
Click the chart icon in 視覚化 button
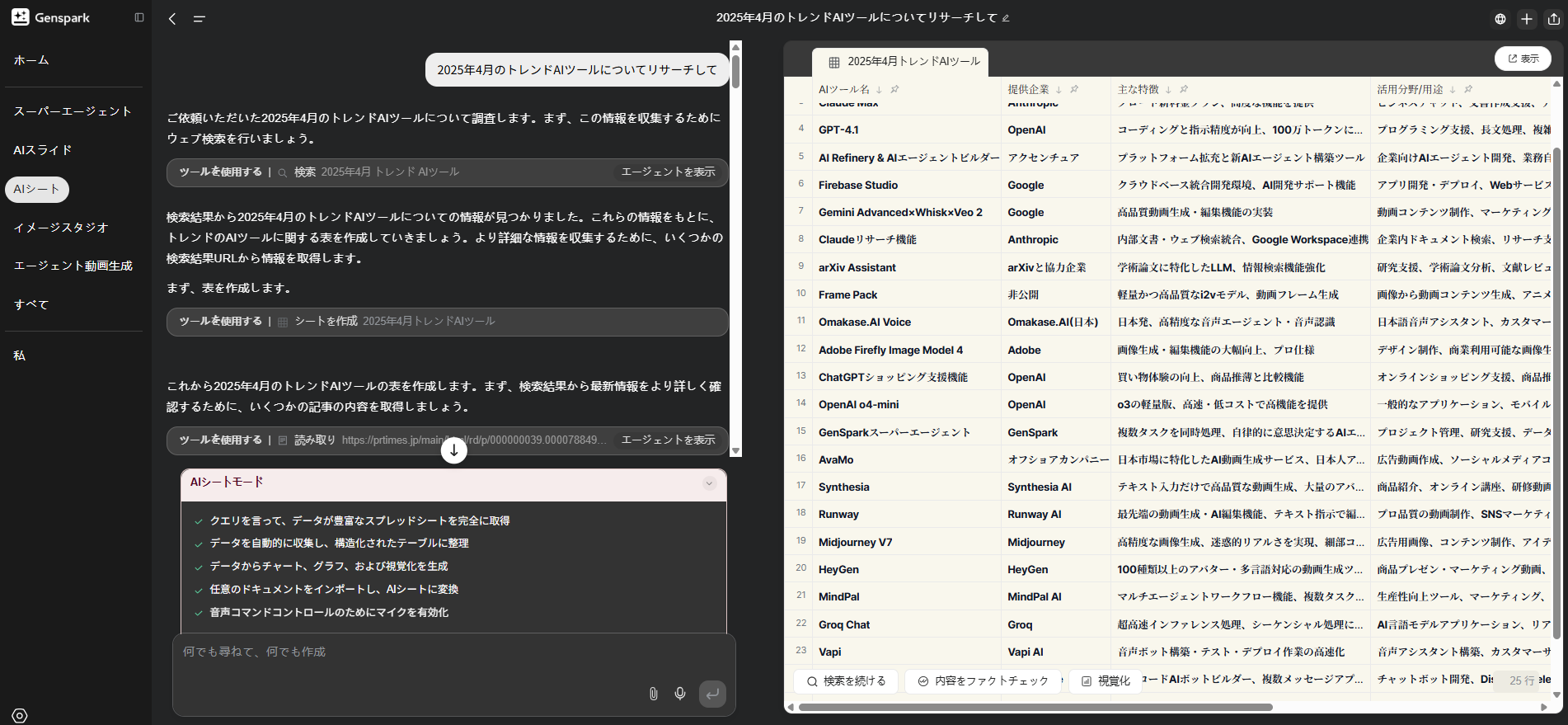pos(1087,681)
